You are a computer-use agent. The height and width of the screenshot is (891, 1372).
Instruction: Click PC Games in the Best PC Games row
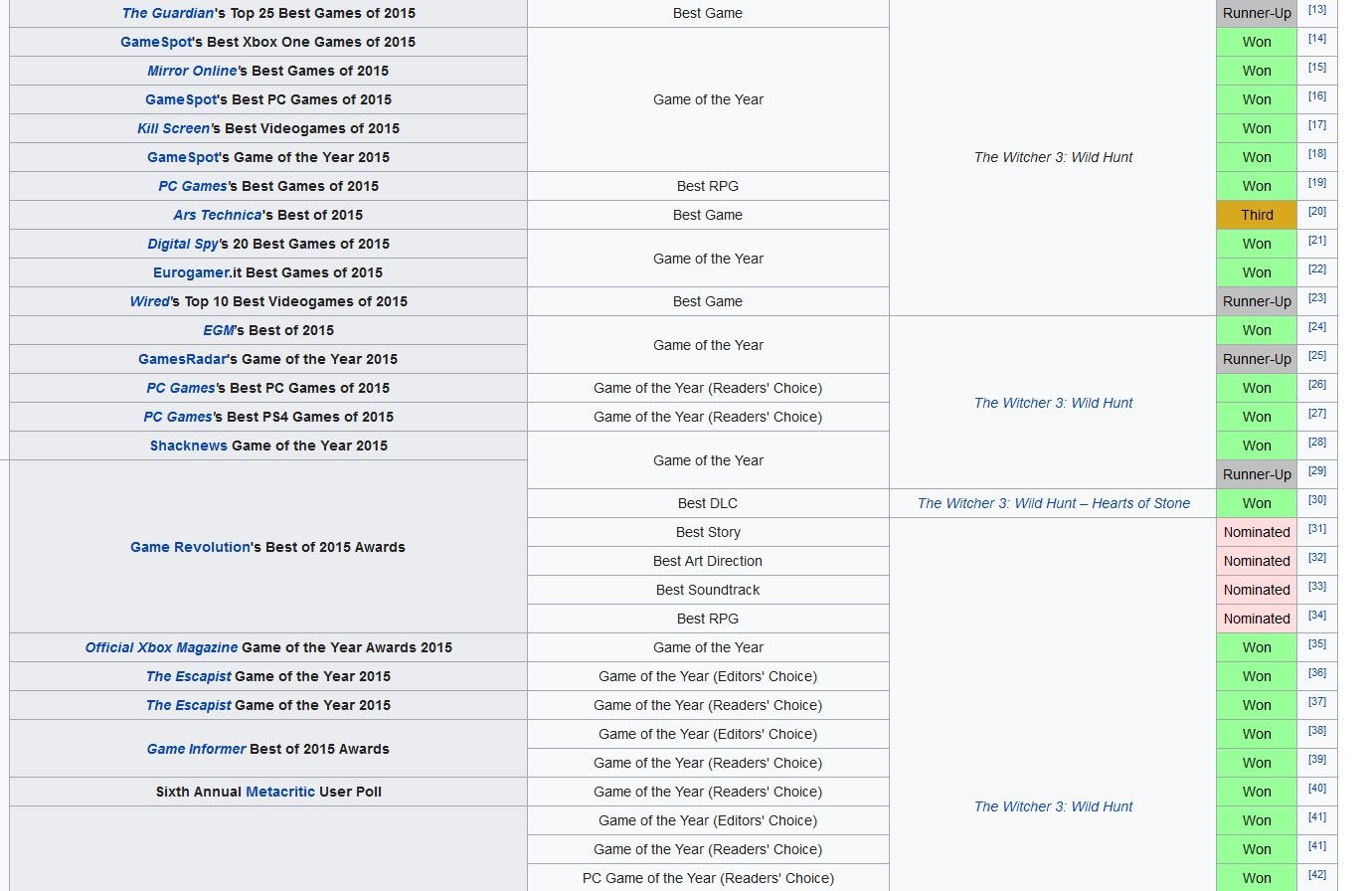pos(181,388)
